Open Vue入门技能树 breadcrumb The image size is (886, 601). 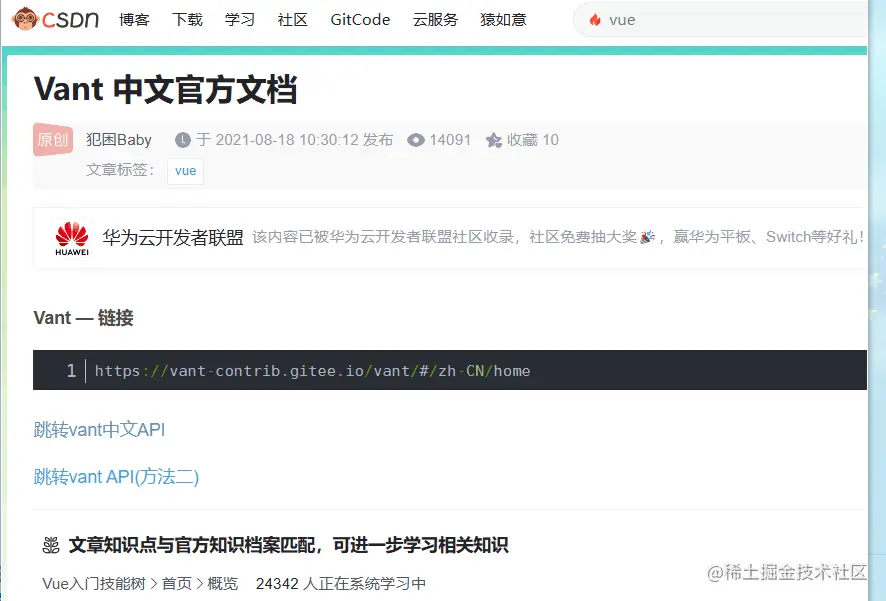(x=94, y=583)
